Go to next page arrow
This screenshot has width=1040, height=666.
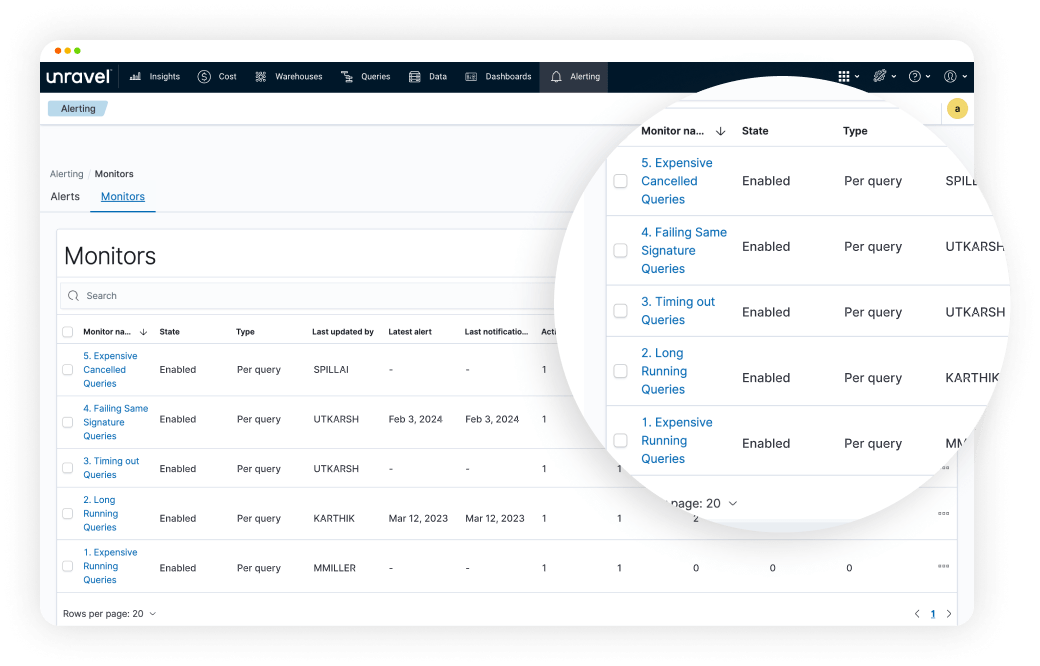[x=949, y=614]
